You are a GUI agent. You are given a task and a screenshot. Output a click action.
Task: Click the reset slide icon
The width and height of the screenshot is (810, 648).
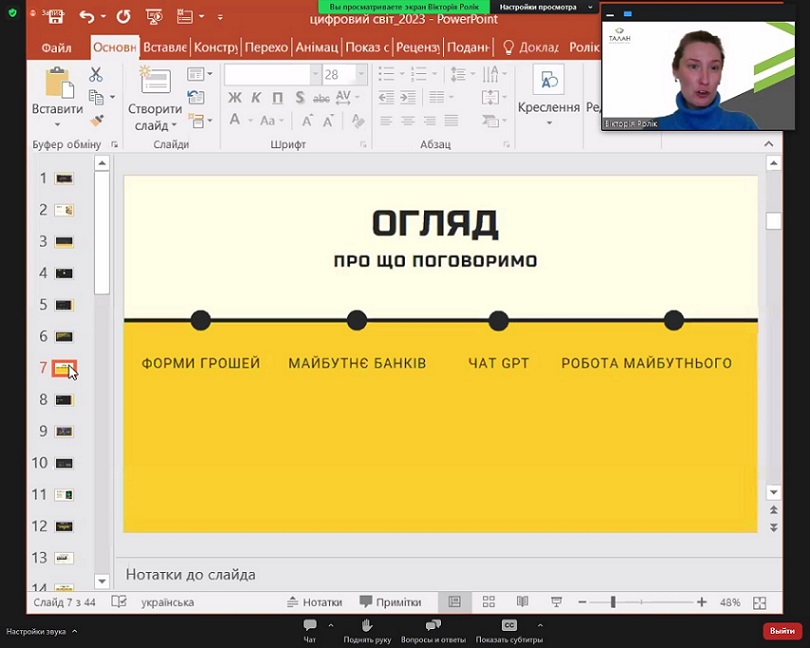(196, 97)
